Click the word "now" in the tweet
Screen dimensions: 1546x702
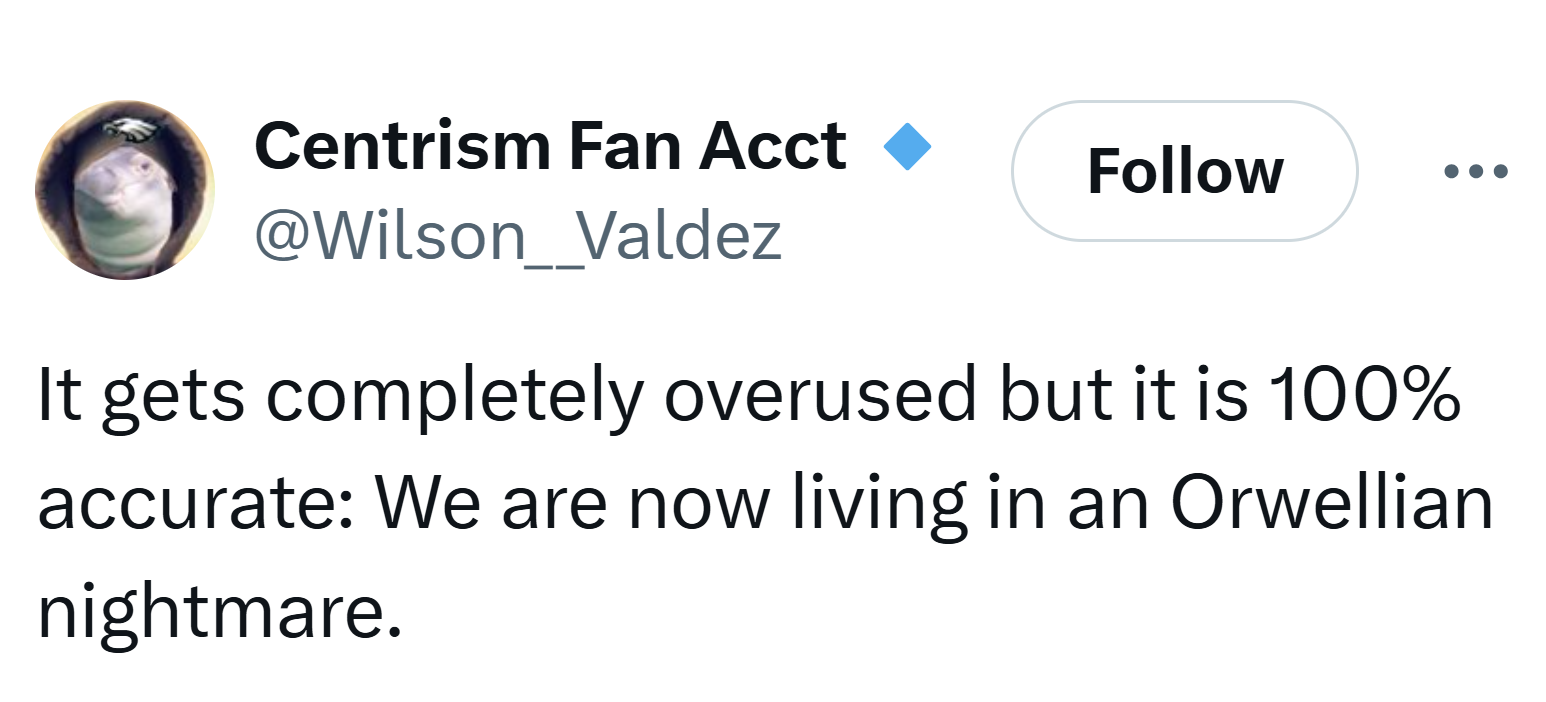(x=698, y=508)
